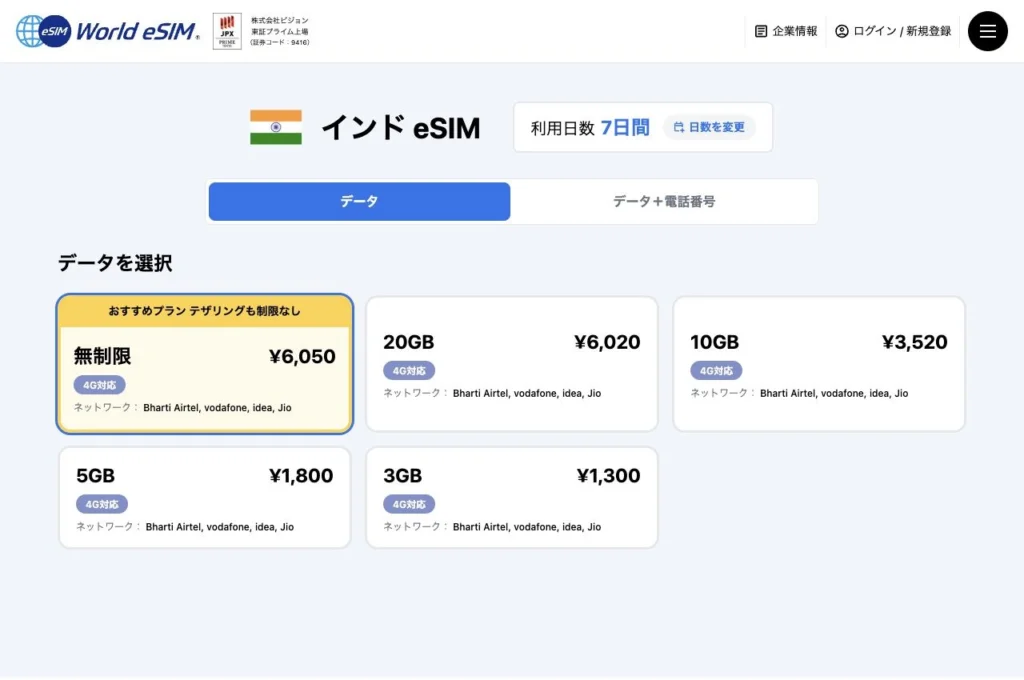Click the 4G対応 badge on 3GB plan
Image resolution: width=1024 pixels, height=680 pixels.
409,504
